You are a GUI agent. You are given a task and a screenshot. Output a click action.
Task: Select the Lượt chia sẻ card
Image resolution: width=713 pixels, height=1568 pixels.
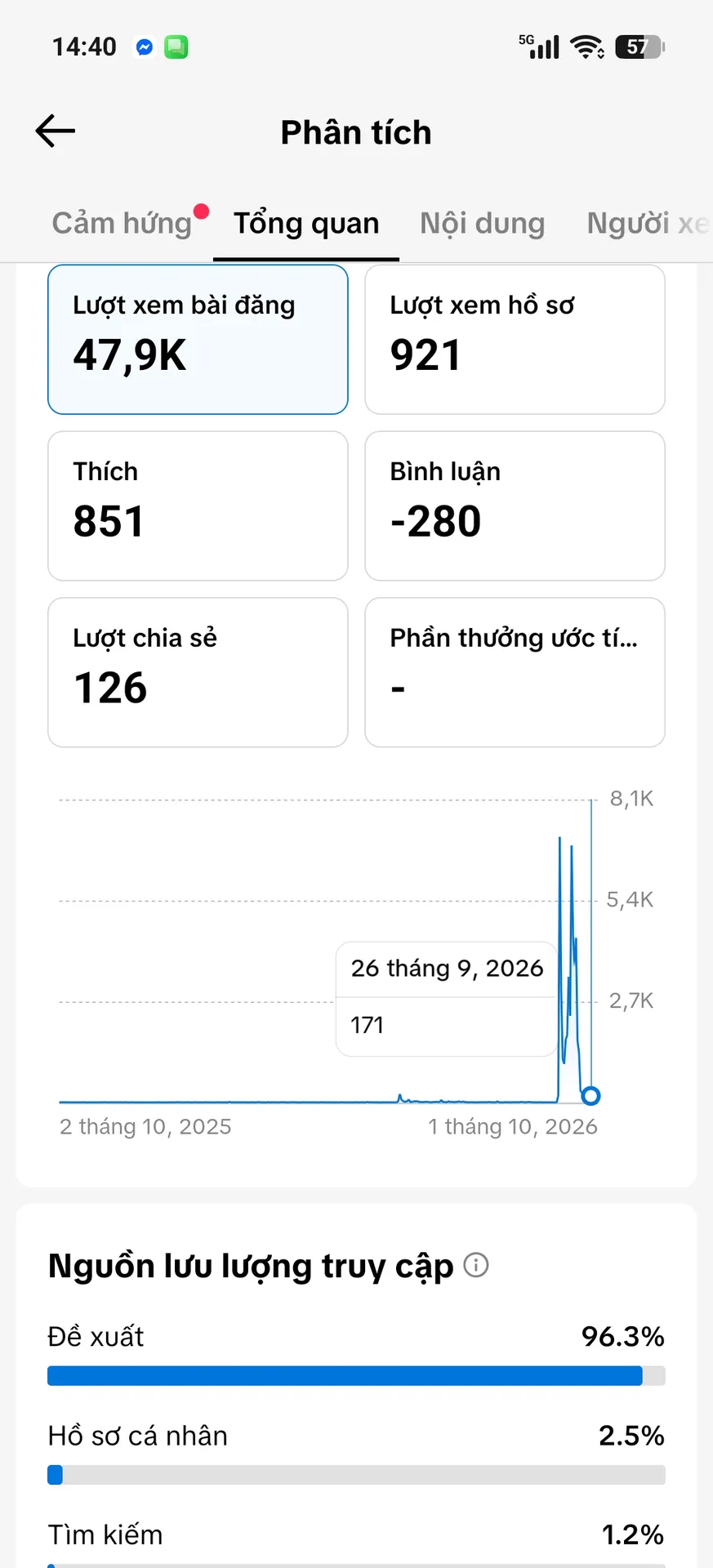198,673
